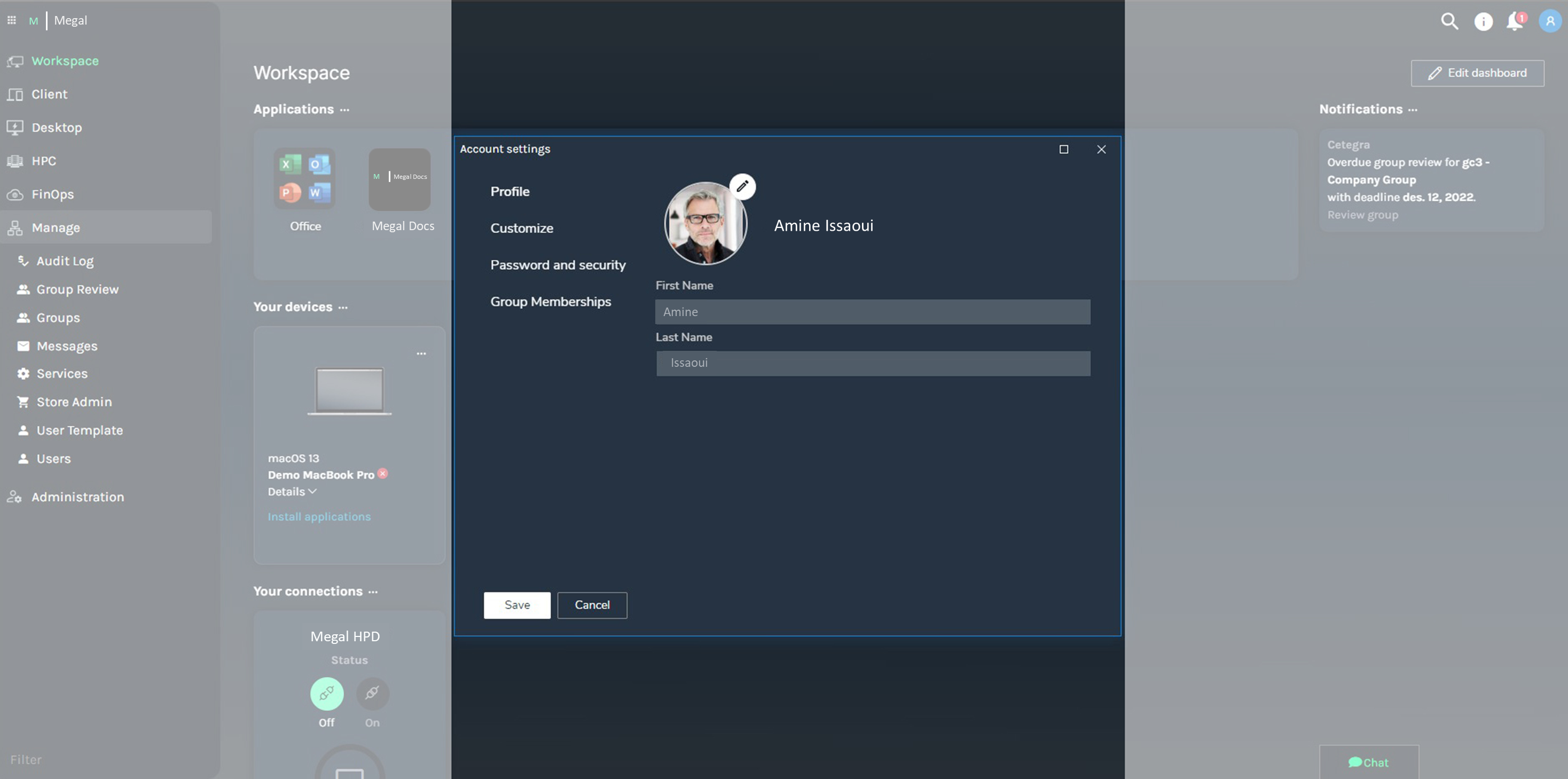Close the Account settings dialog

(1101, 149)
